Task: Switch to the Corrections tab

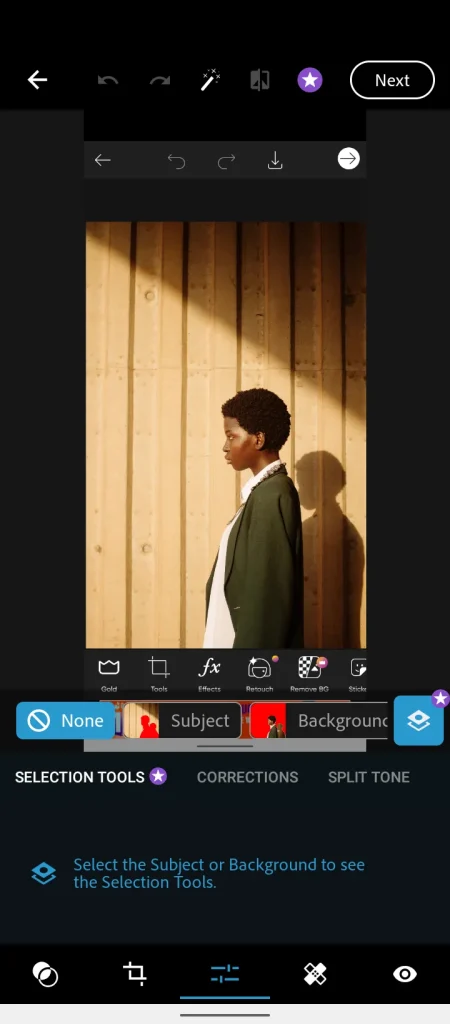Action: (248, 777)
